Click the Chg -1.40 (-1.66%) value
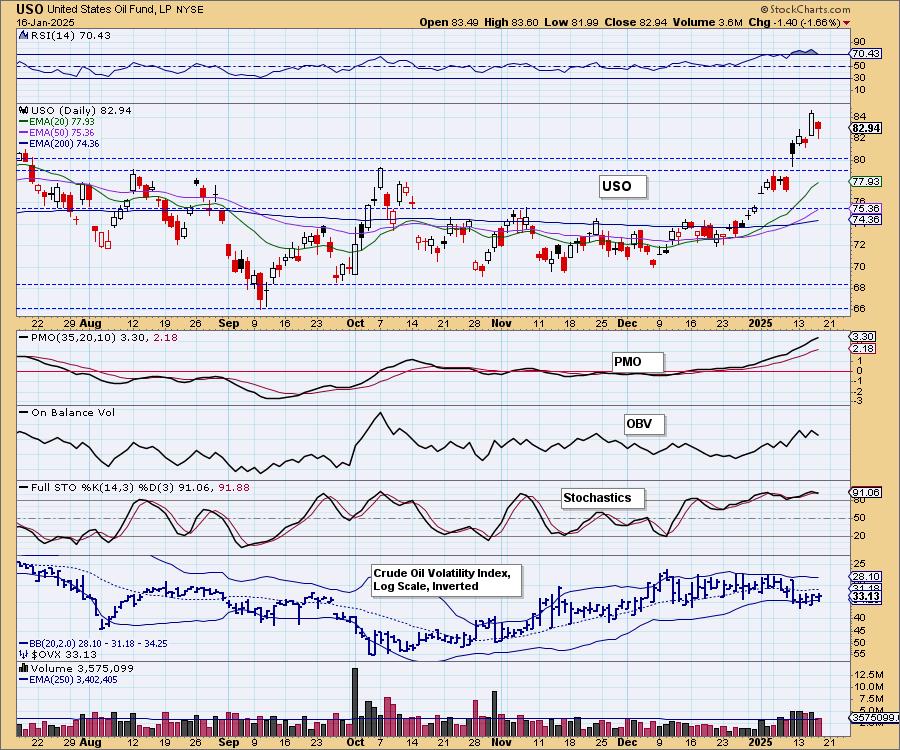Image resolution: width=900 pixels, height=750 pixels. tap(794, 22)
